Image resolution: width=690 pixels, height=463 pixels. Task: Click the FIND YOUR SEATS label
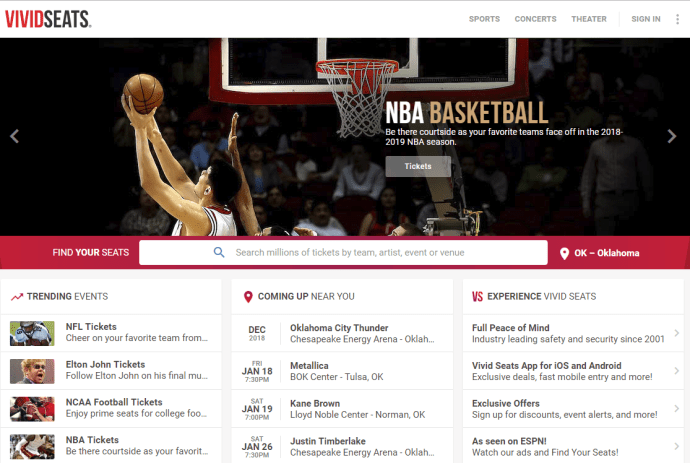tap(91, 253)
